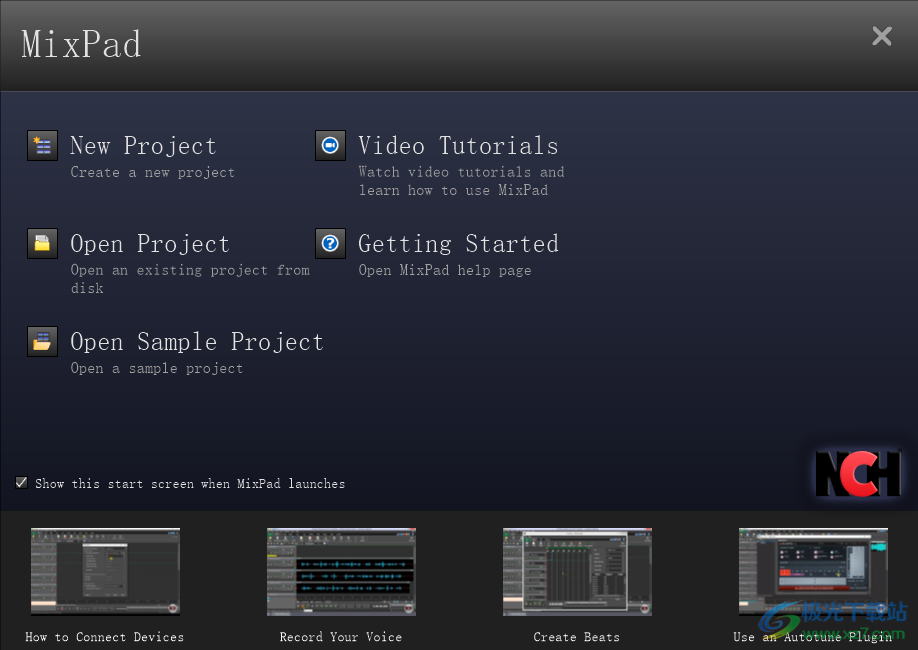Image resolution: width=918 pixels, height=650 pixels.
Task: Close the MixPad start screen
Action: 882,36
